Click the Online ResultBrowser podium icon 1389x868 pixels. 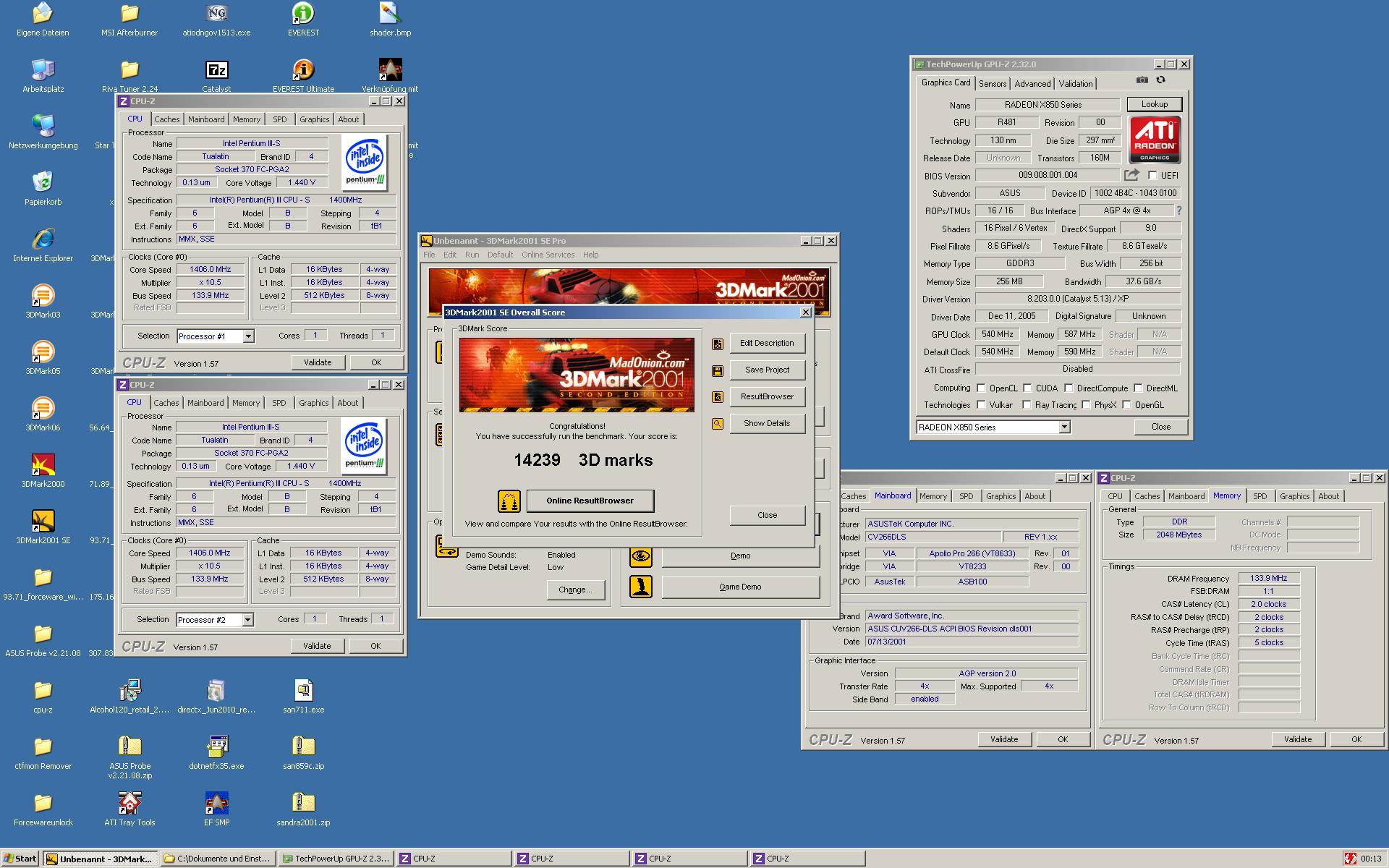509,501
